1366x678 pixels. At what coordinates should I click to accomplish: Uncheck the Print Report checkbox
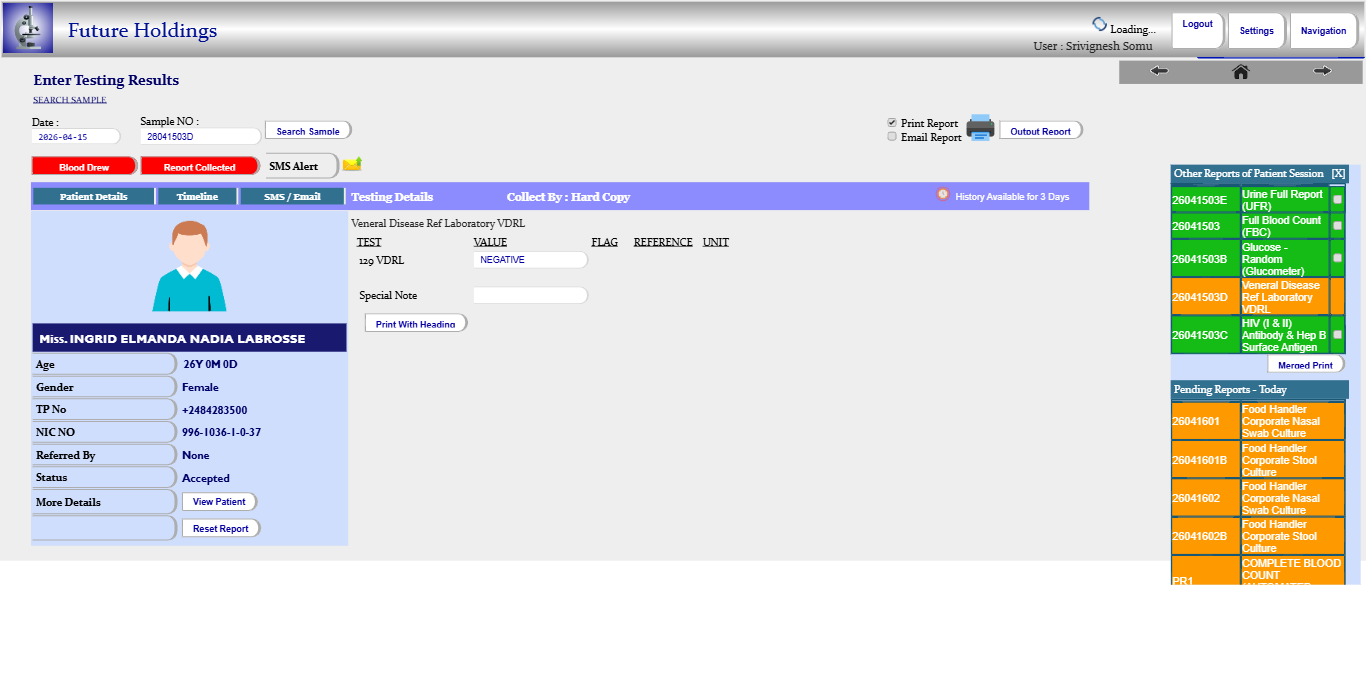coord(892,123)
